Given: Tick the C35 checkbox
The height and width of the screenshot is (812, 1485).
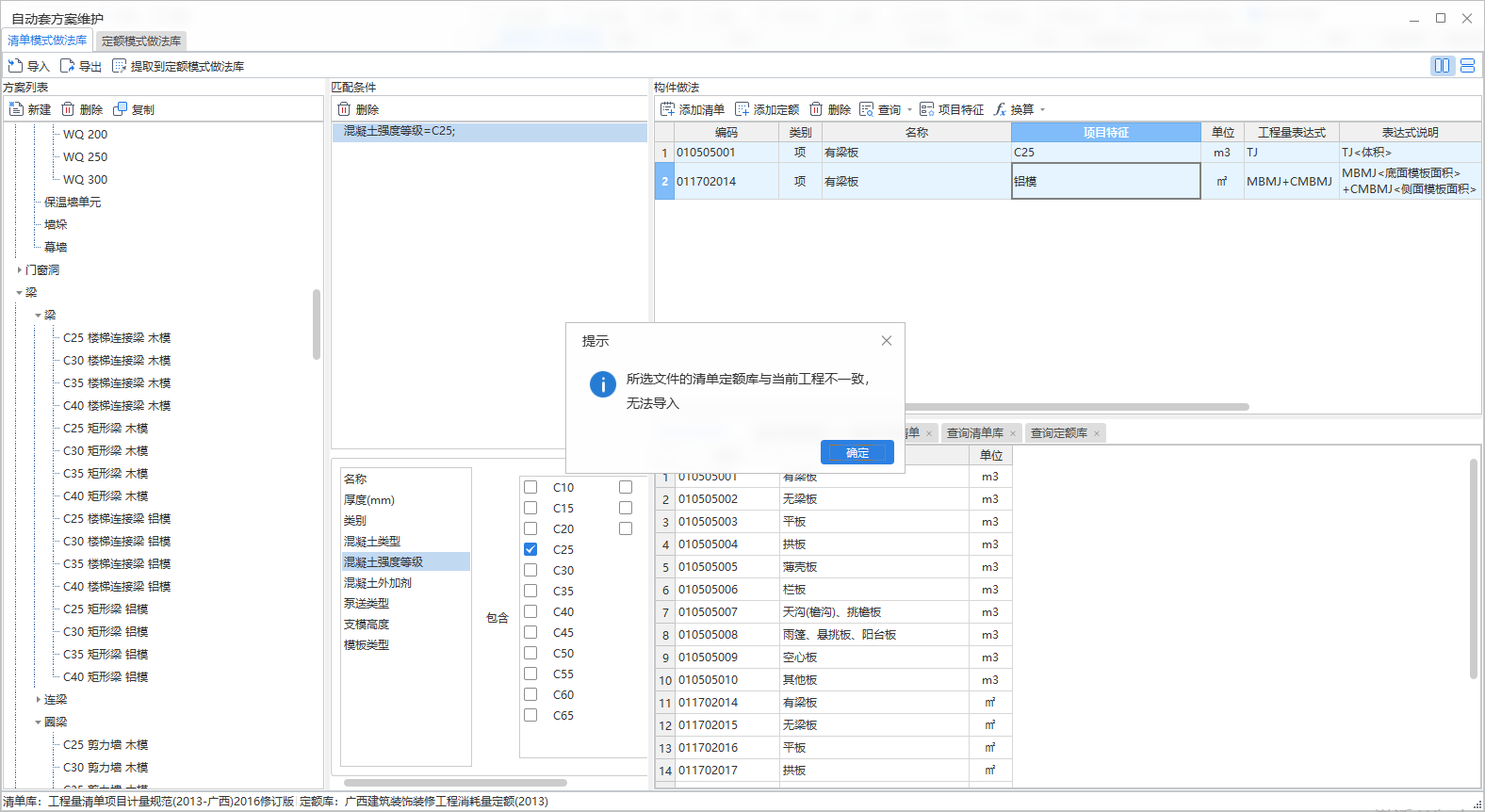Looking at the screenshot, I should pyautogui.click(x=530, y=591).
